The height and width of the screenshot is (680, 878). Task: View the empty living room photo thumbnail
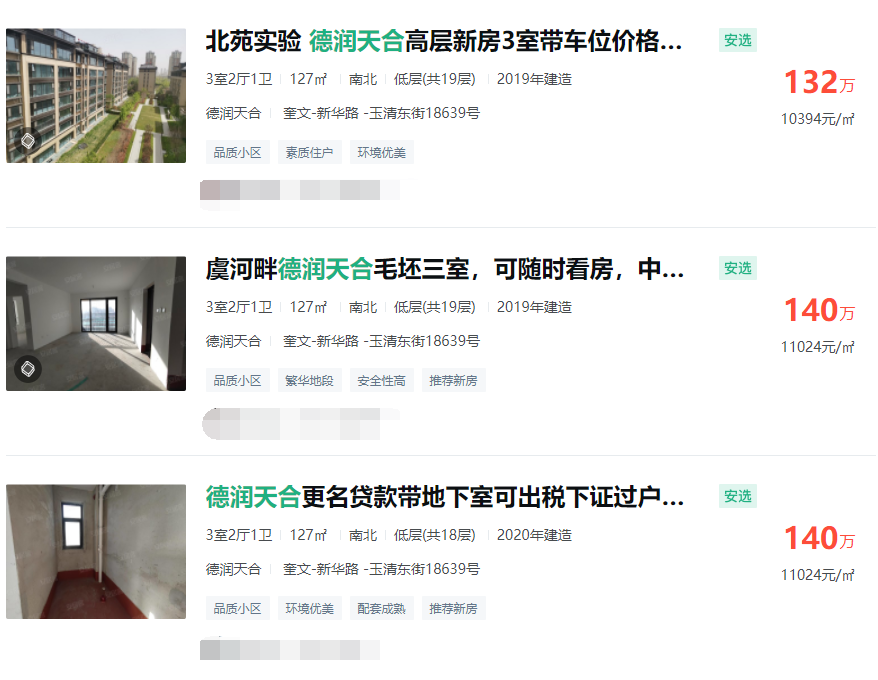96,324
